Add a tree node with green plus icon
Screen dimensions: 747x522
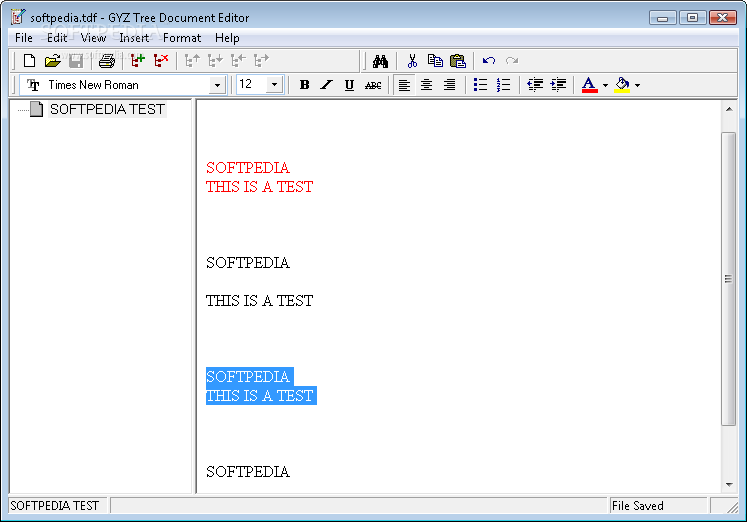pos(138,61)
